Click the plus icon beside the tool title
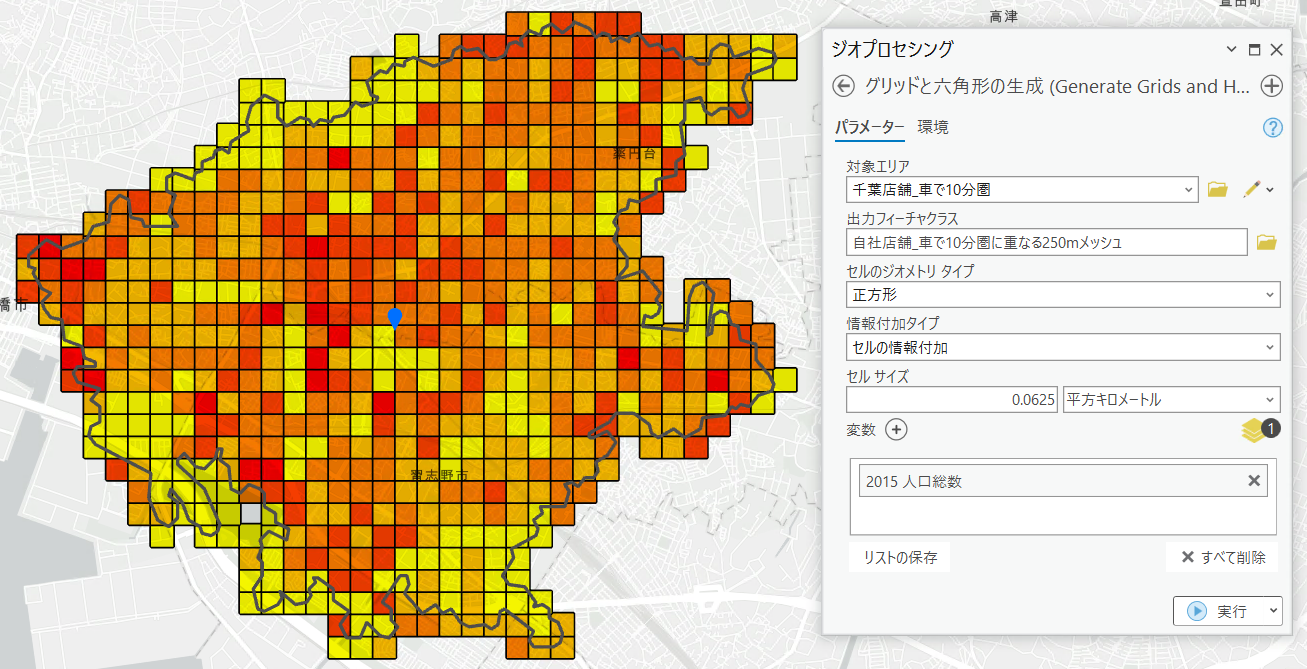 [1272, 86]
